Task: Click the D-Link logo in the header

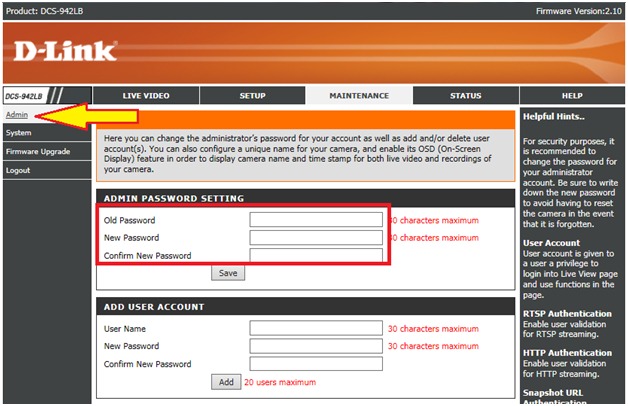Action: tap(64, 50)
